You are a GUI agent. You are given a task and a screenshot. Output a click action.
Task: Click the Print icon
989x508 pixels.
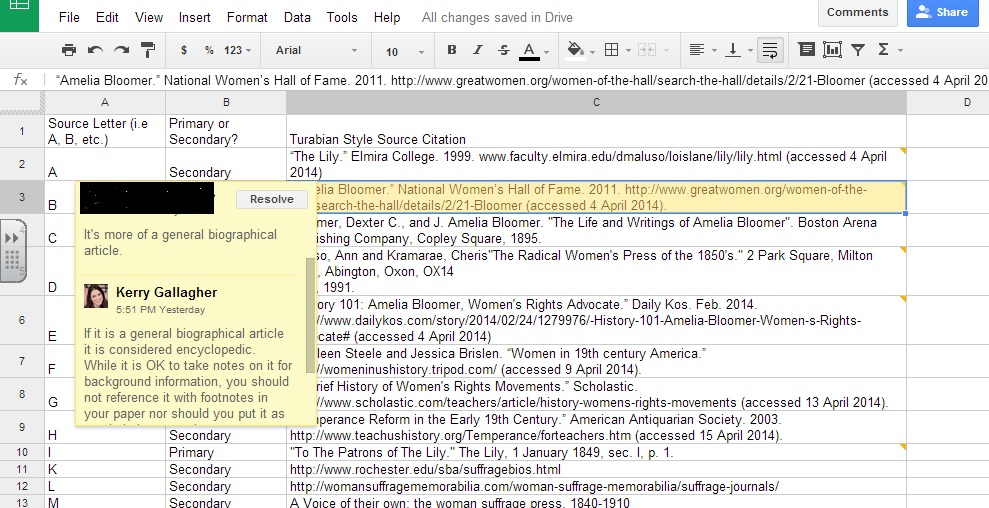[68, 50]
